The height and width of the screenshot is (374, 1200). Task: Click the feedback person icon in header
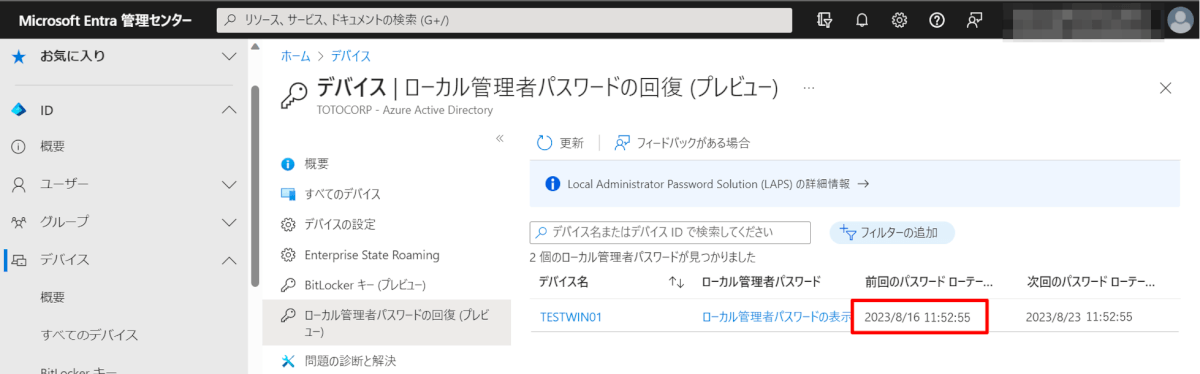975,20
